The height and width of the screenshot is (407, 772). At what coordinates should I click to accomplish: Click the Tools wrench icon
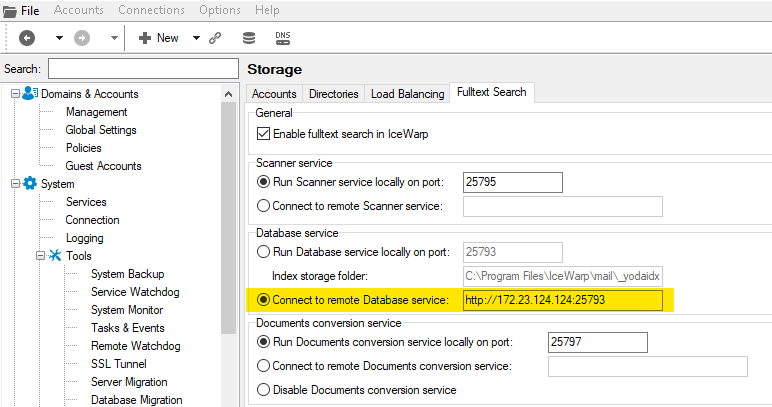point(55,255)
